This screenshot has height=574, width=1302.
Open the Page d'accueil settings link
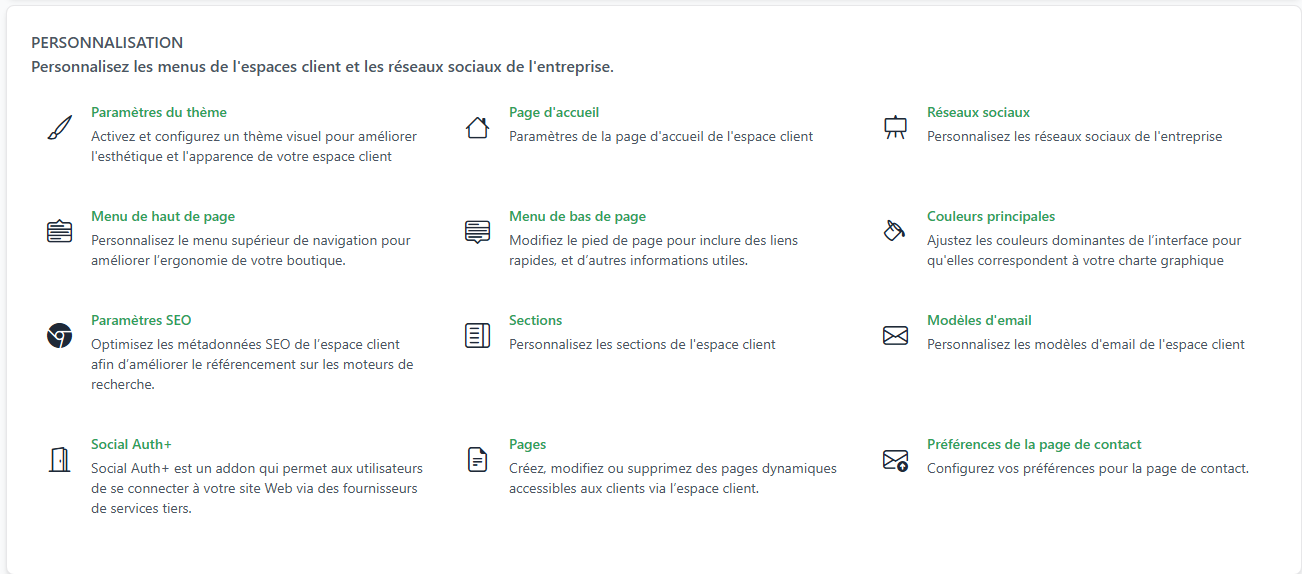pos(554,113)
